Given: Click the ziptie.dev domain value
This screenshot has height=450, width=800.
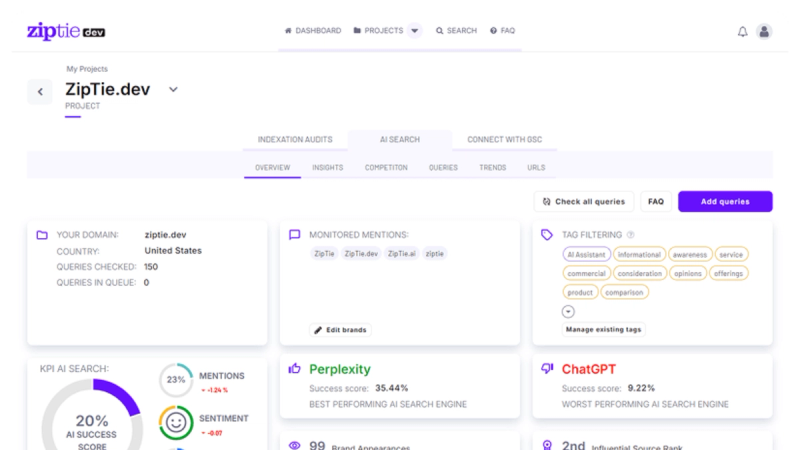Looking at the screenshot, I should pyautogui.click(x=165, y=235).
